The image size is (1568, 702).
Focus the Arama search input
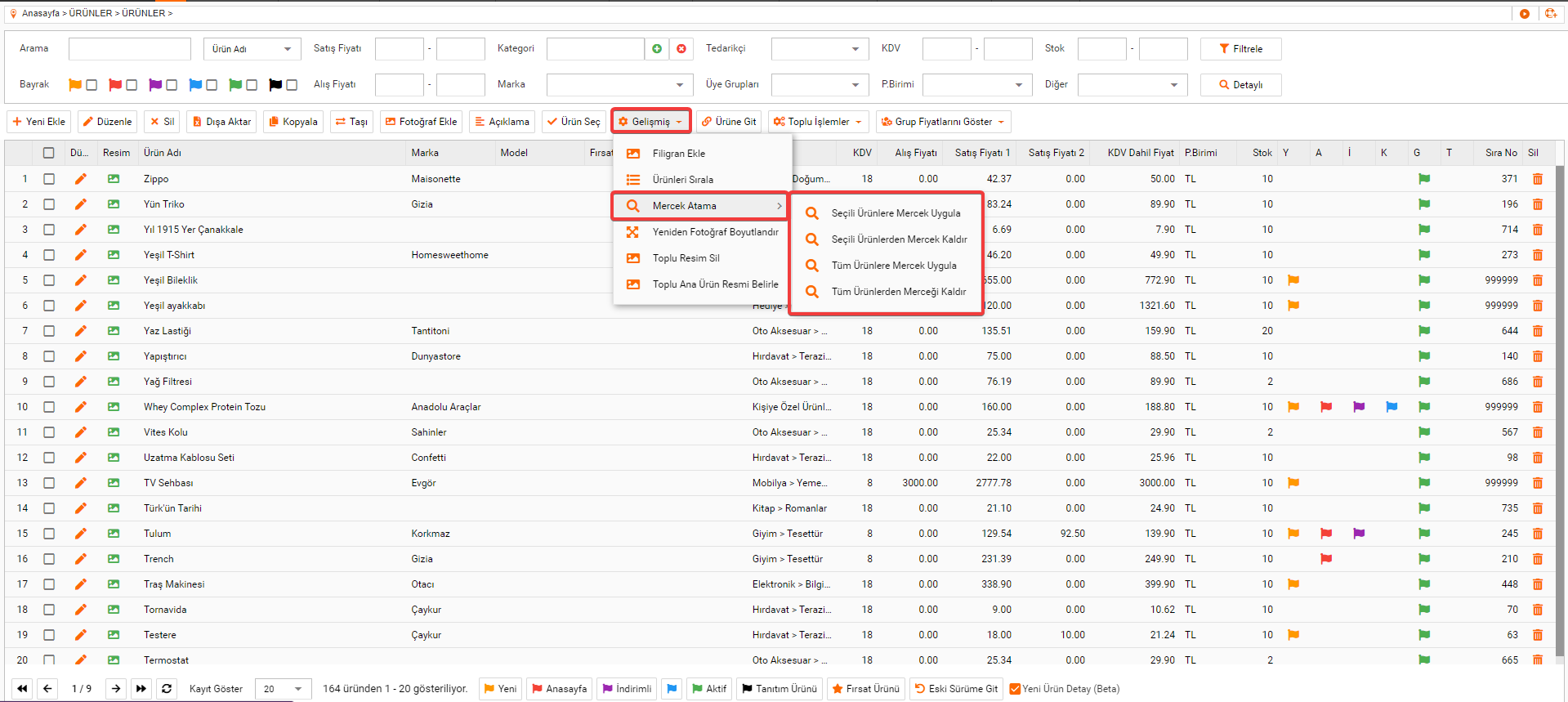(130, 49)
